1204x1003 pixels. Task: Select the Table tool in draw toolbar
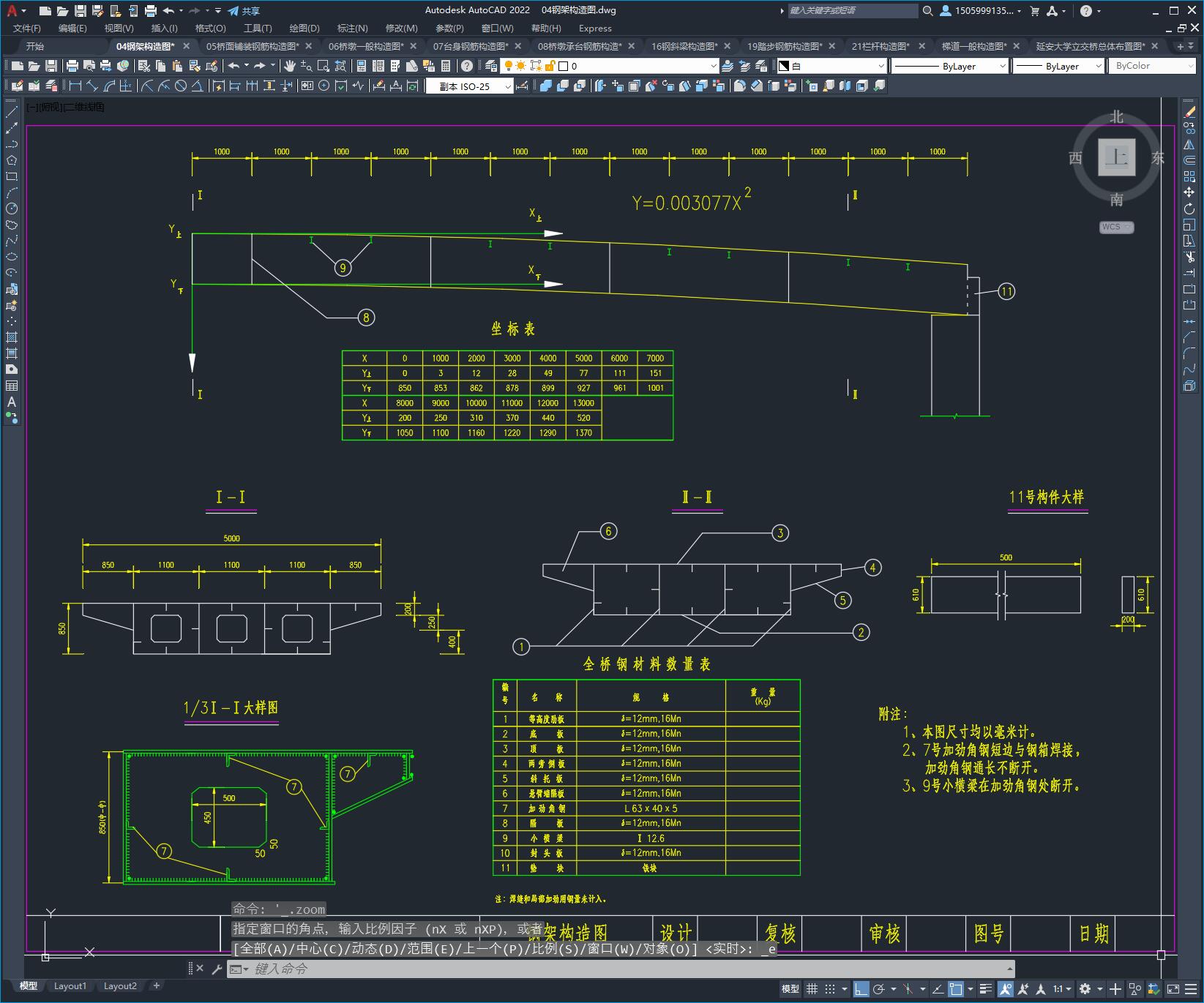tap(12, 386)
